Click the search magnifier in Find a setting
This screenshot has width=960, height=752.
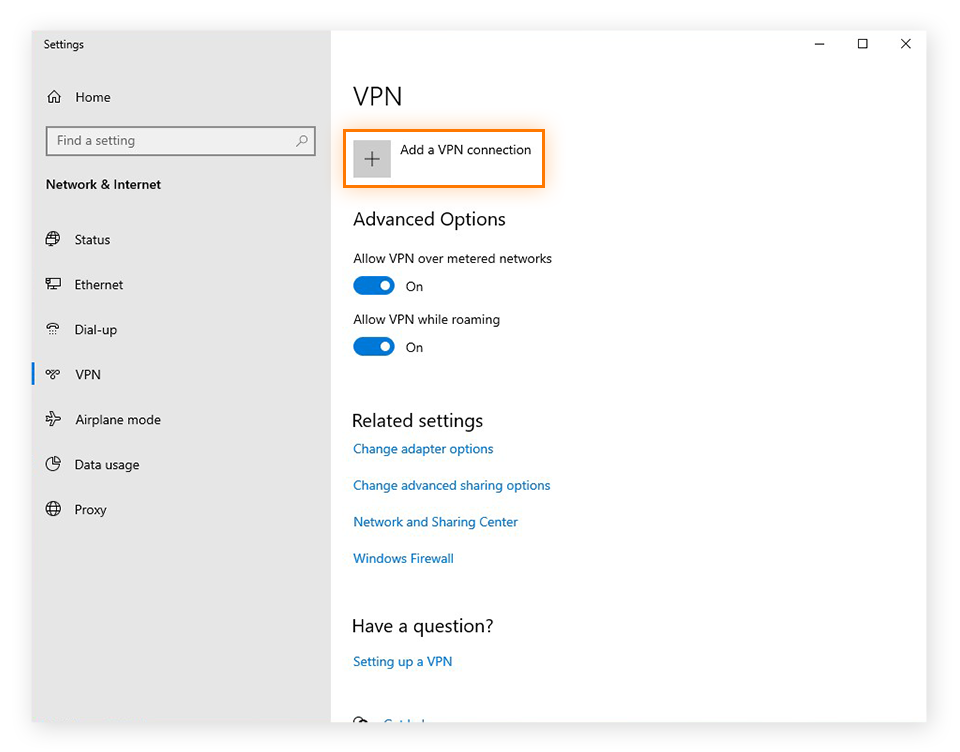coord(301,141)
